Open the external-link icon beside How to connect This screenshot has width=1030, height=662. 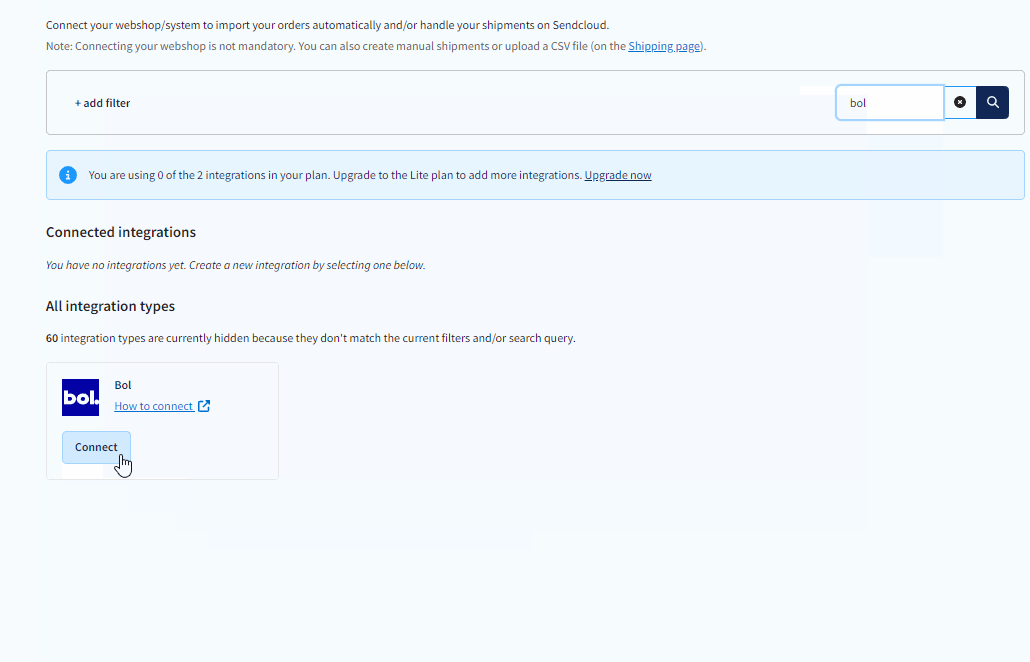coord(204,405)
